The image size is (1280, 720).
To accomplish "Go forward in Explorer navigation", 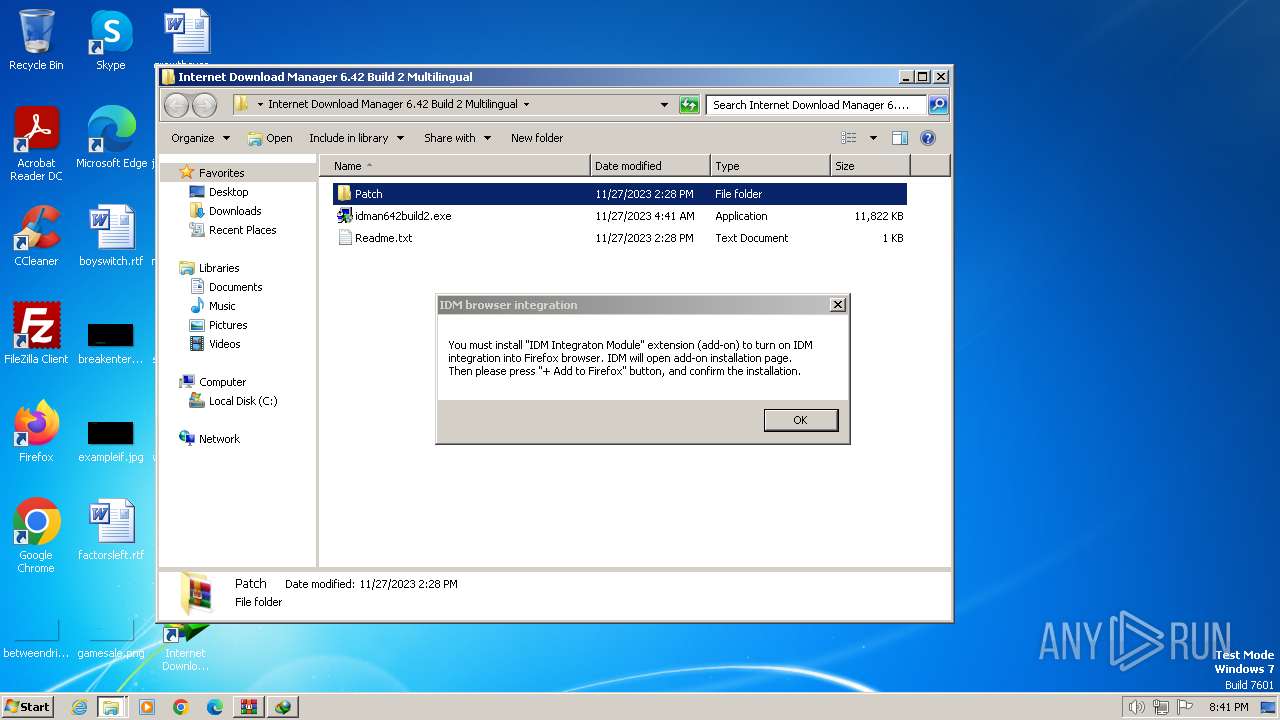I will click(x=204, y=105).
